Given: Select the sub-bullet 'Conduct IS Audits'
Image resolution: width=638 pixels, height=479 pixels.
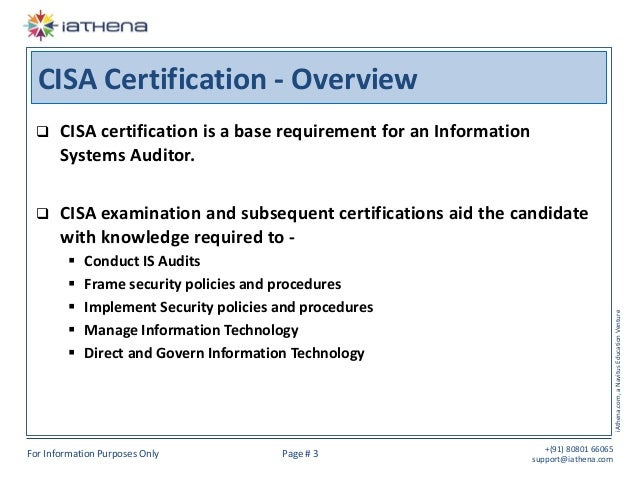Looking at the screenshot, I should click(x=142, y=261).
